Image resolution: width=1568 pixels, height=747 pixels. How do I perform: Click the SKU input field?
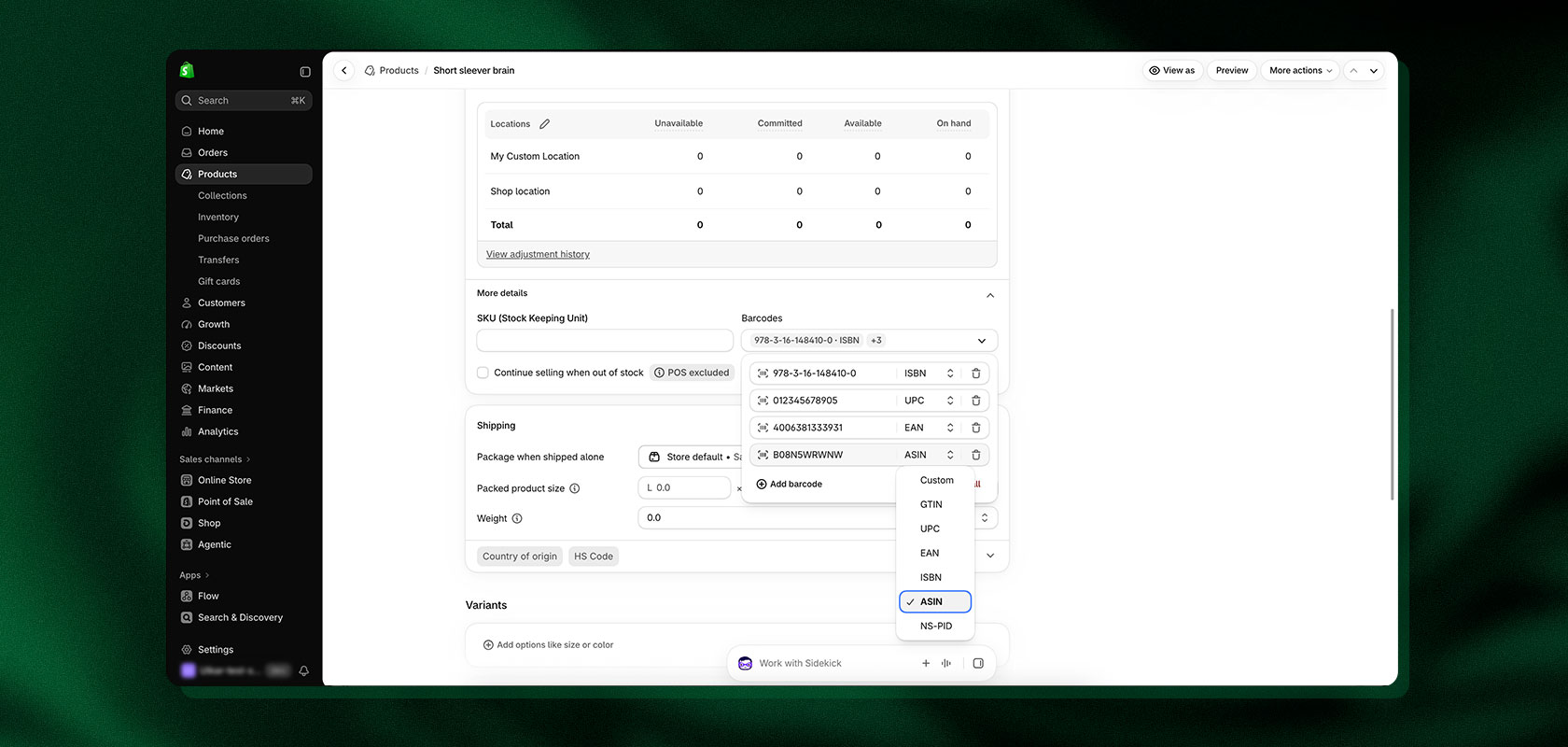click(x=605, y=341)
